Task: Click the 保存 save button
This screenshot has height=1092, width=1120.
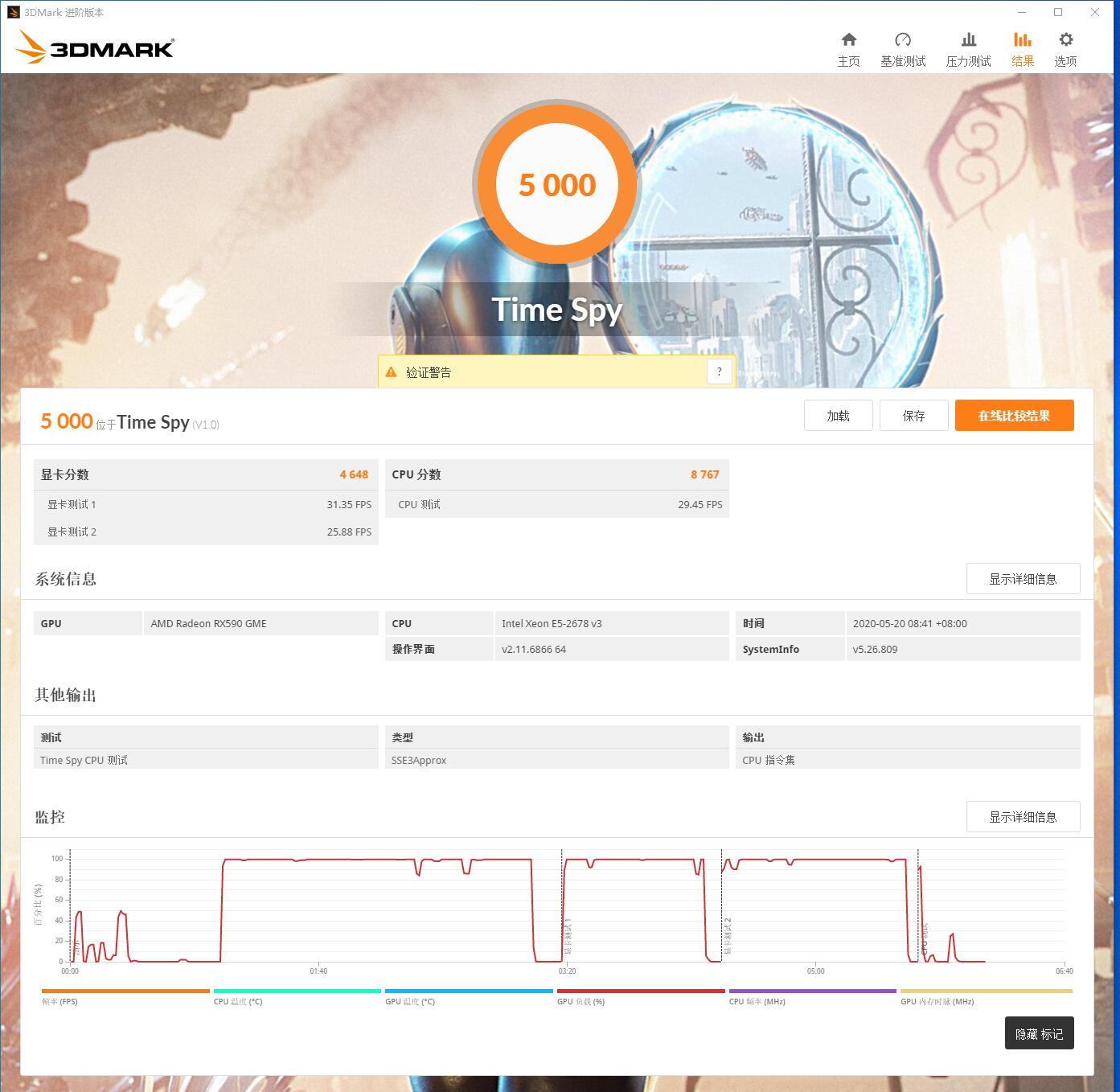Action: [x=913, y=415]
